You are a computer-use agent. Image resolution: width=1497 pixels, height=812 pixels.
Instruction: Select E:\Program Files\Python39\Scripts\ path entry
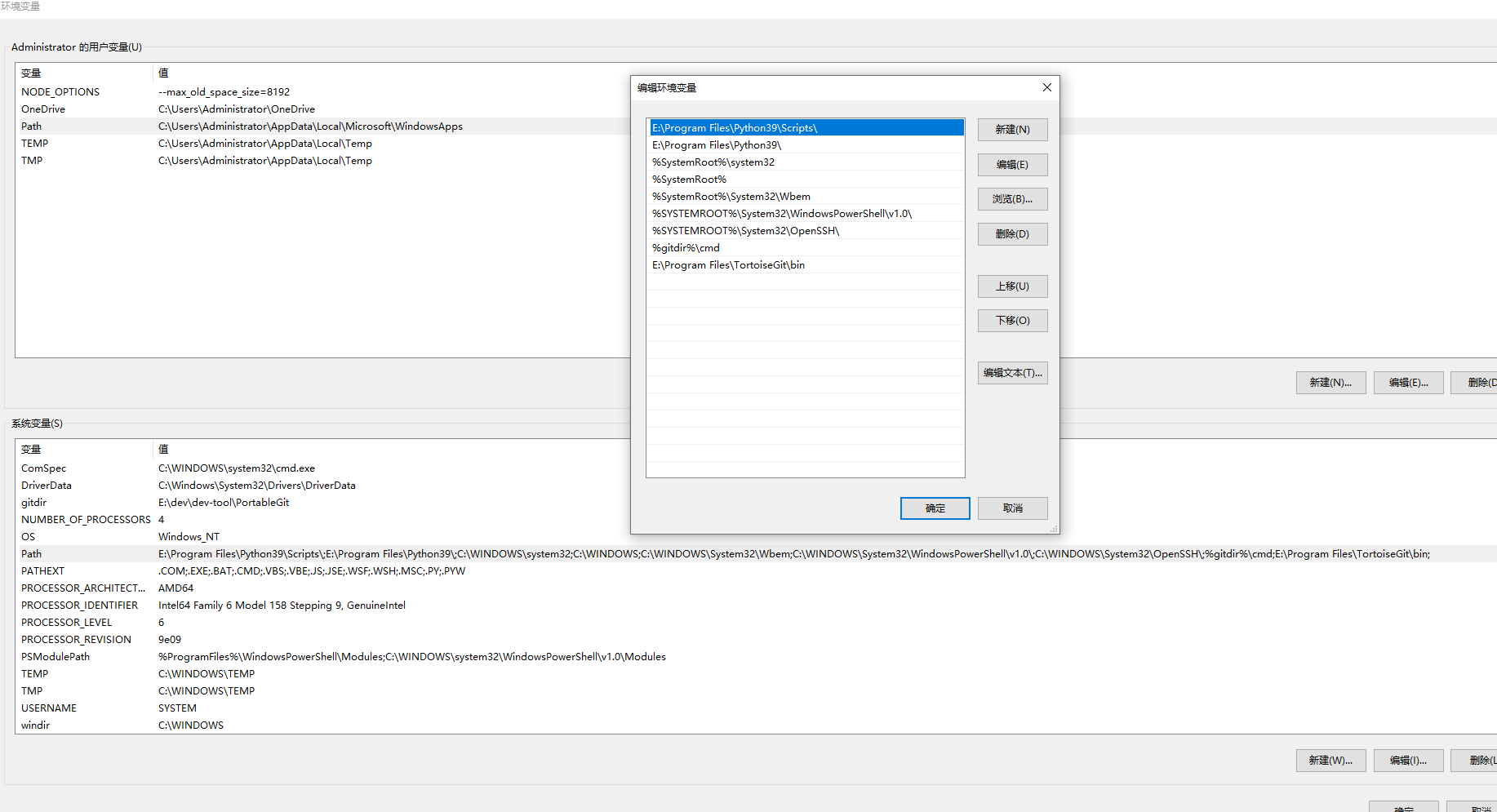click(x=735, y=128)
